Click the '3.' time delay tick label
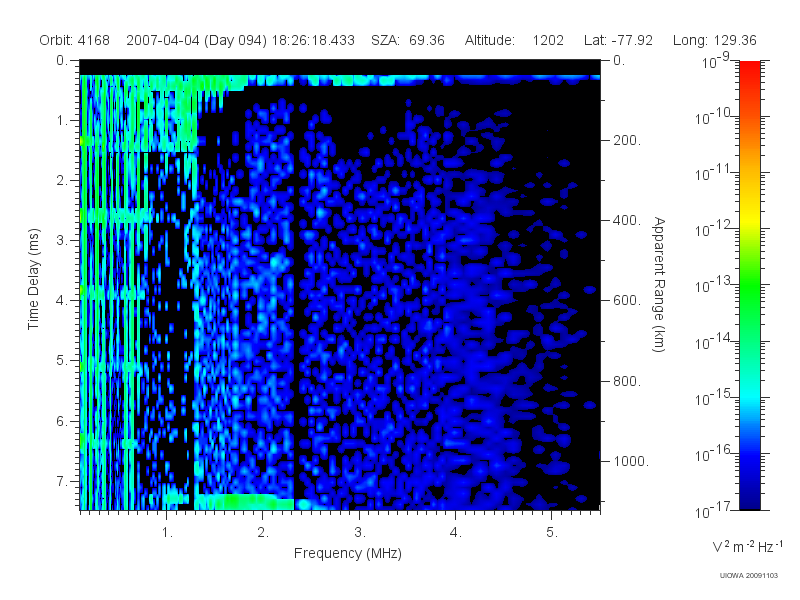Image resolution: width=800 pixels, height=600 pixels. pyautogui.click(x=62, y=240)
